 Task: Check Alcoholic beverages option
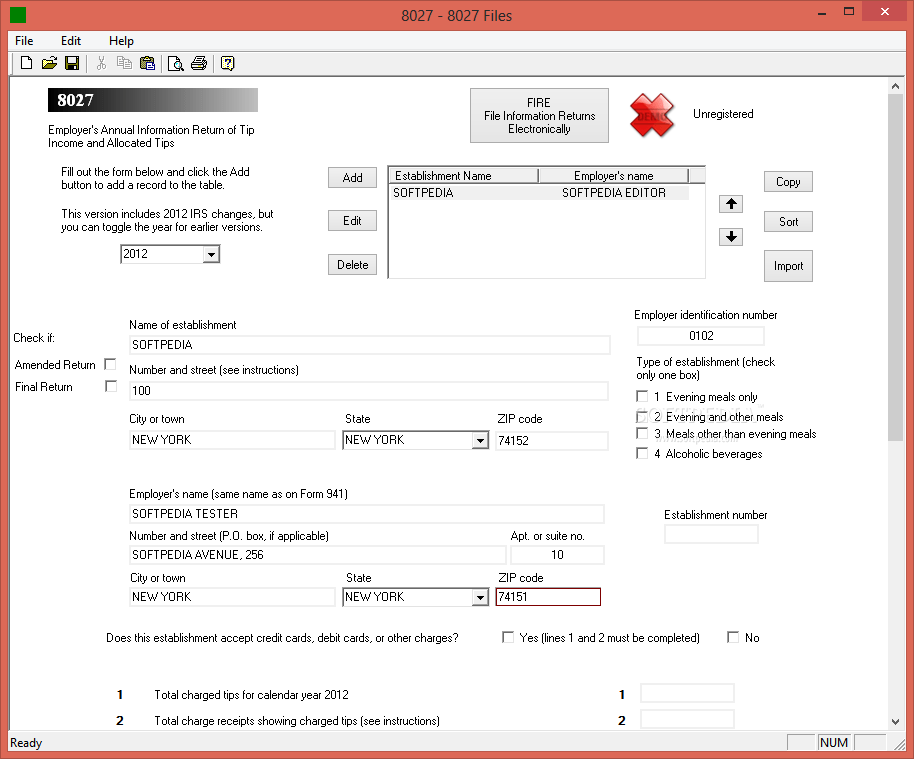click(642, 453)
